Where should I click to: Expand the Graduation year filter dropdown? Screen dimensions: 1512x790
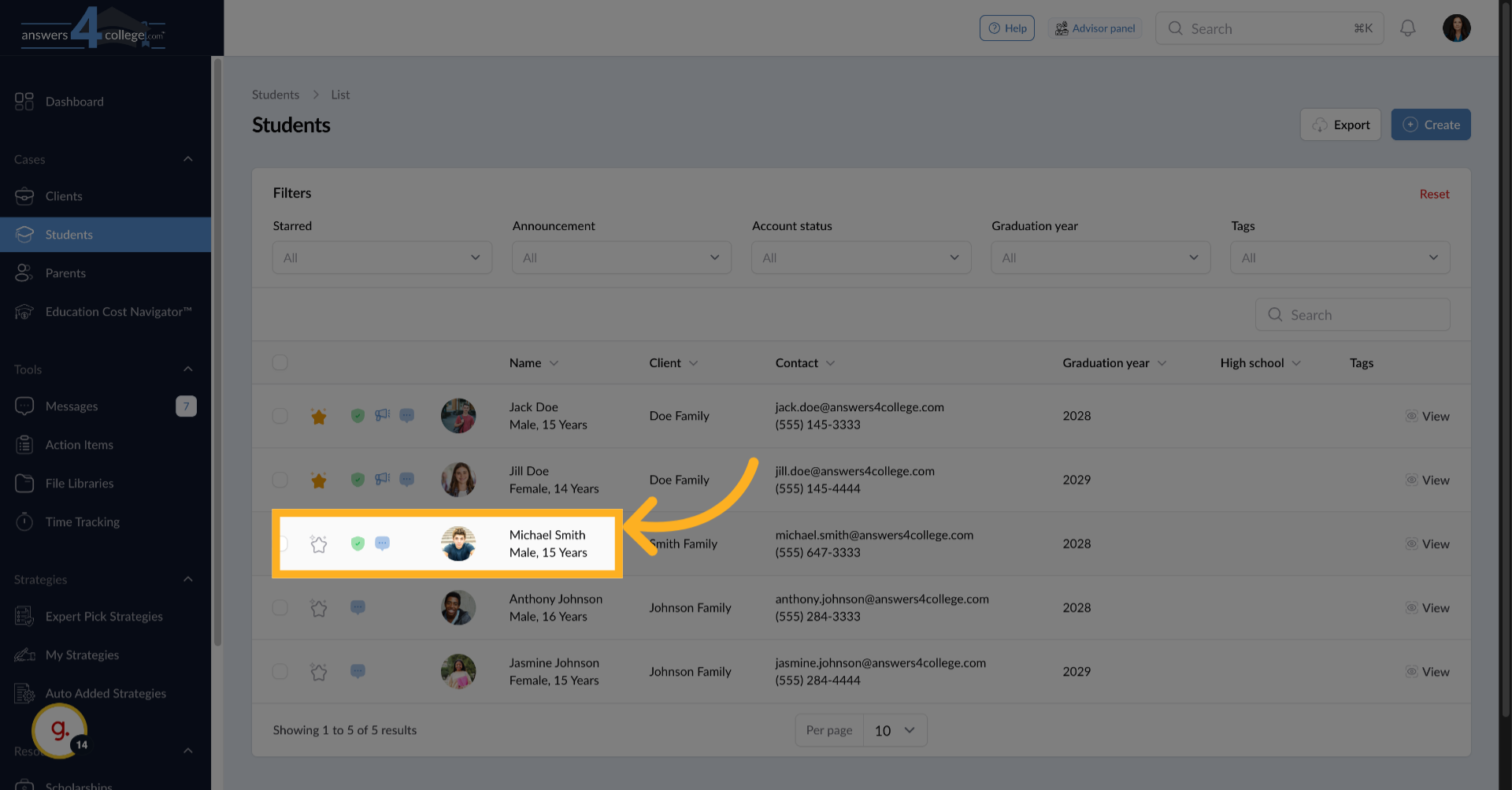(1100, 258)
